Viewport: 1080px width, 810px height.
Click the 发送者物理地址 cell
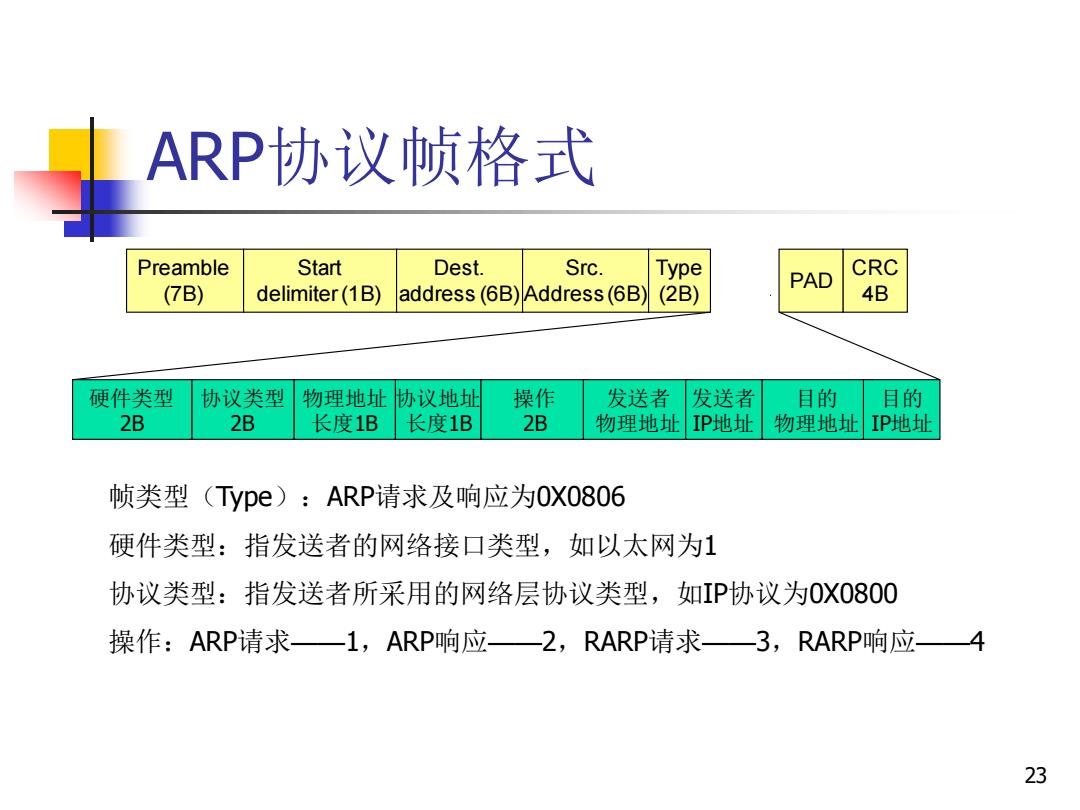(x=634, y=410)
